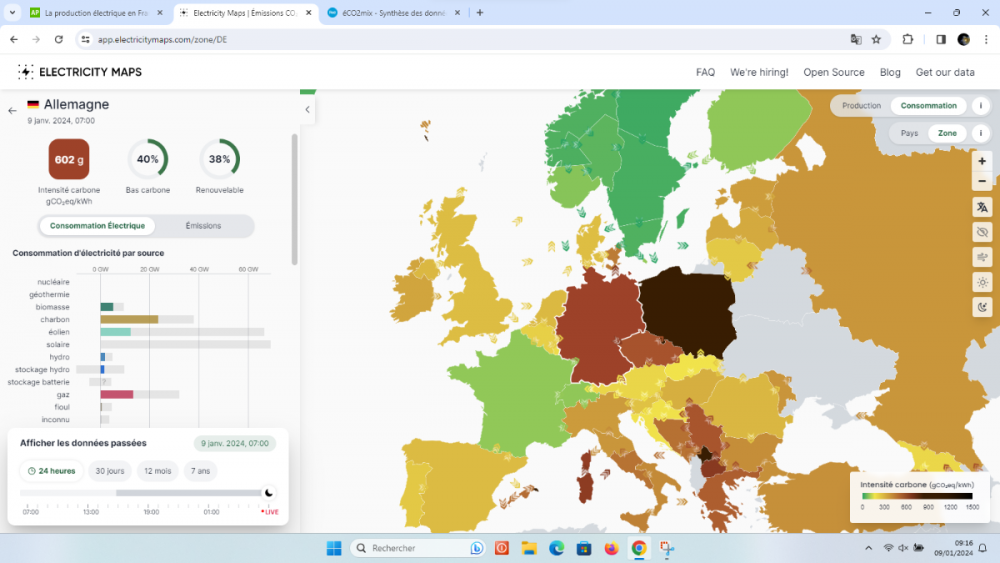Image resolution: width=1000 pixels, height=563 pixels.
Task: Click the gaz bar in the chart
Action: point(117,395)
